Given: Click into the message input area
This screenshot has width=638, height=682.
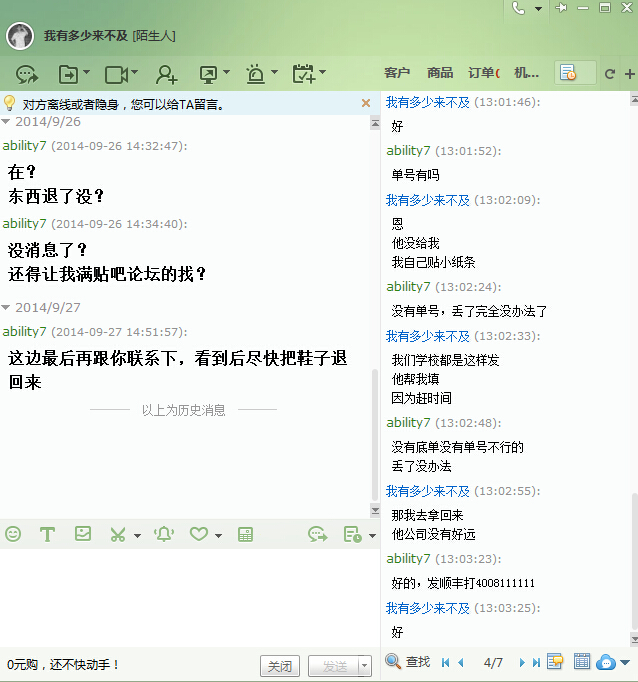Looking at the screenshot, I should tap(190, 597).
